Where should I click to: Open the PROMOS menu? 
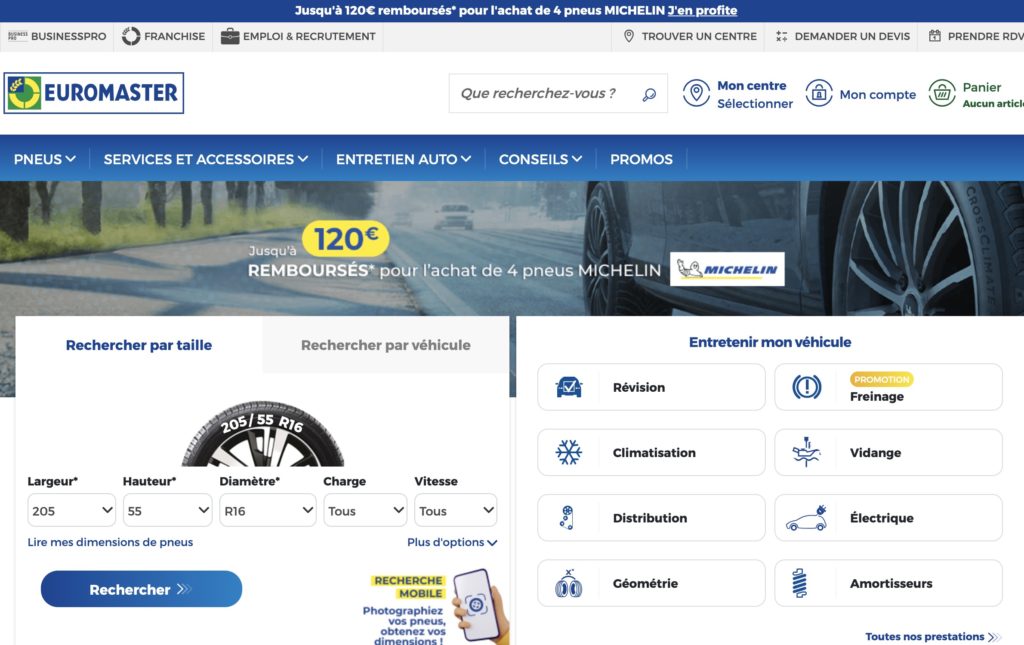[641, 158]
